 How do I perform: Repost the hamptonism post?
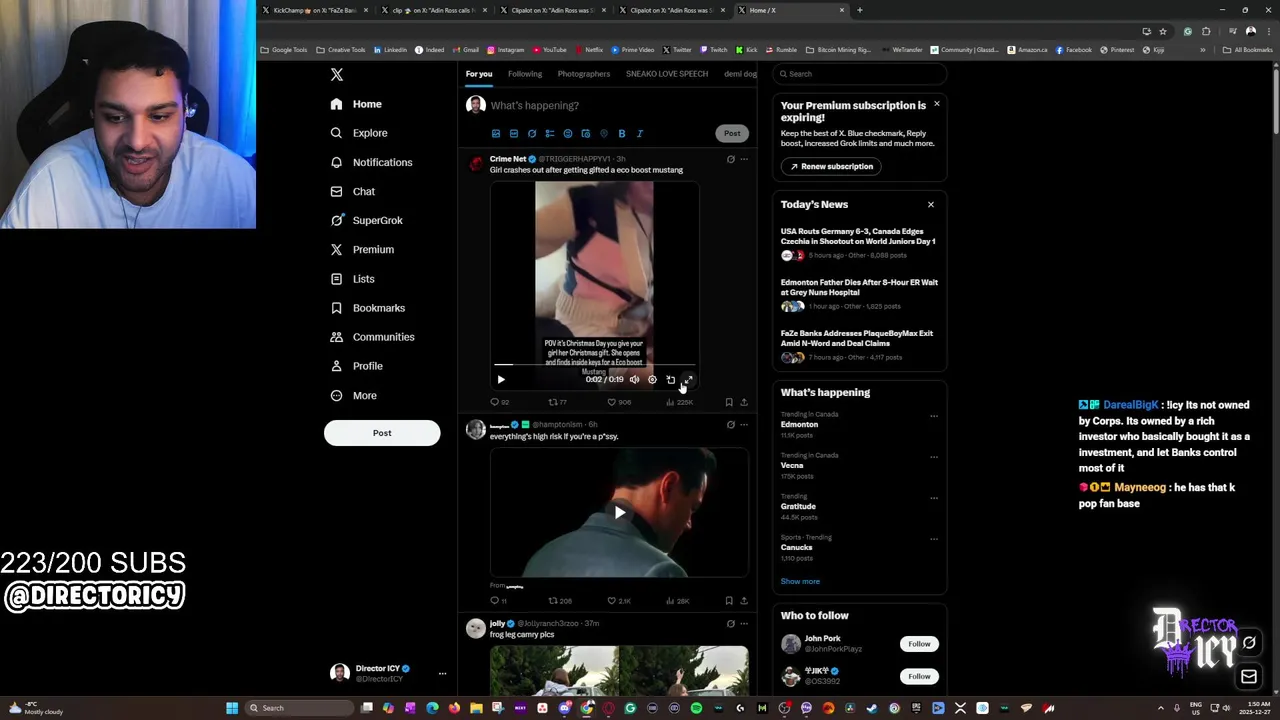pos(559,601)
